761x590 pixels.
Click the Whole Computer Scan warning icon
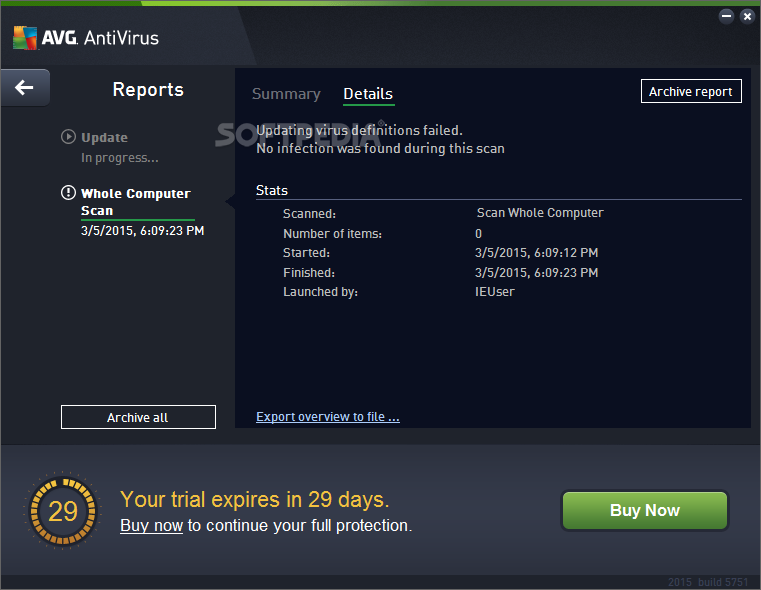coord(68,193)
